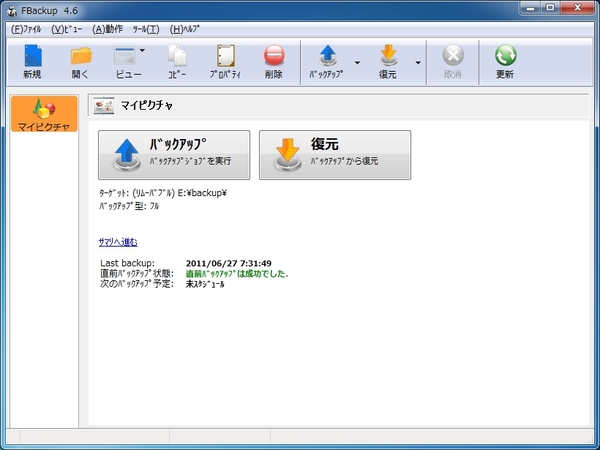Viewport: 600px width, 450px height.
Task: Click large 復元 restore from backup button
Action: point(335,155)
